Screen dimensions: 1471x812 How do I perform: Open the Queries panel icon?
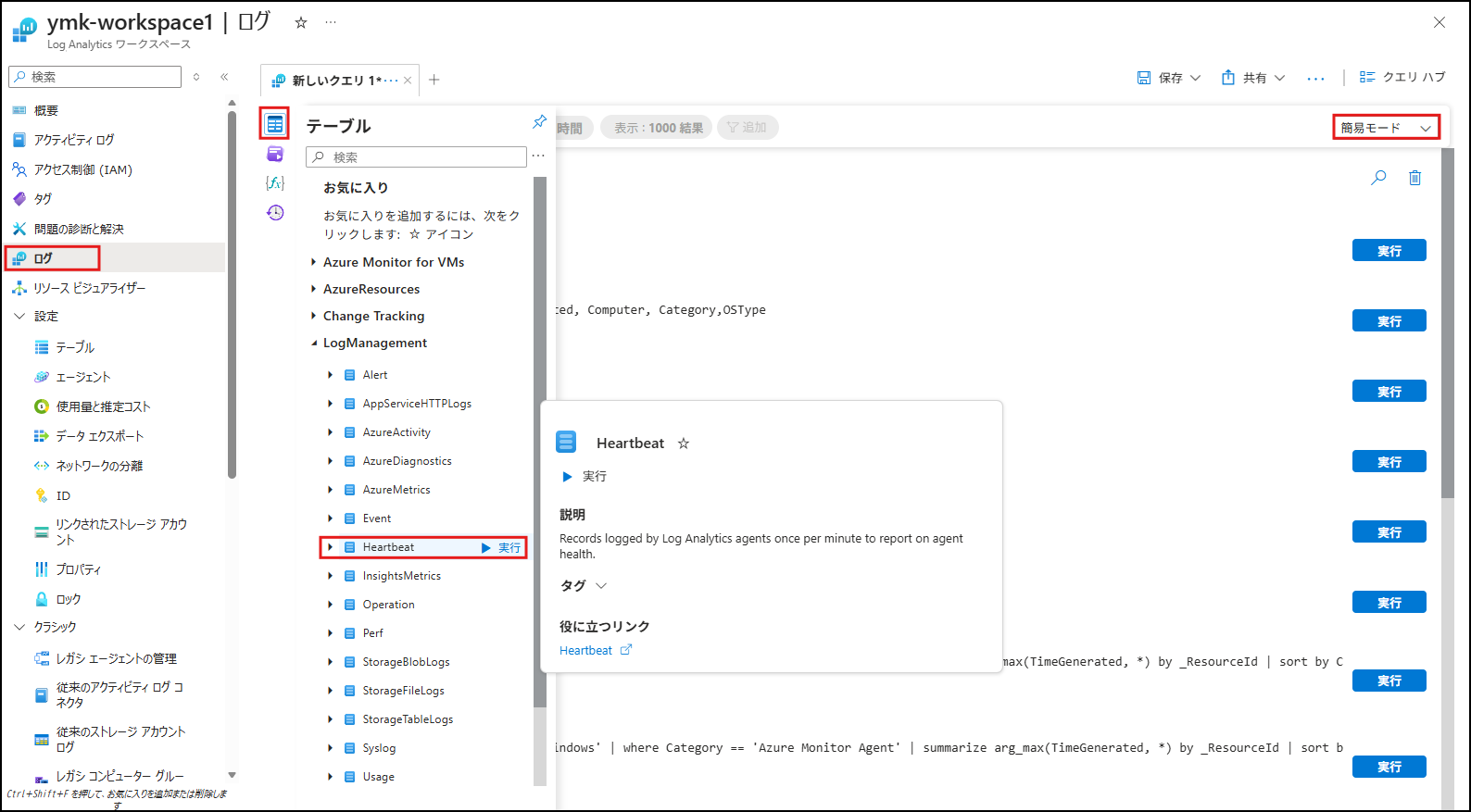coord(275,154)
